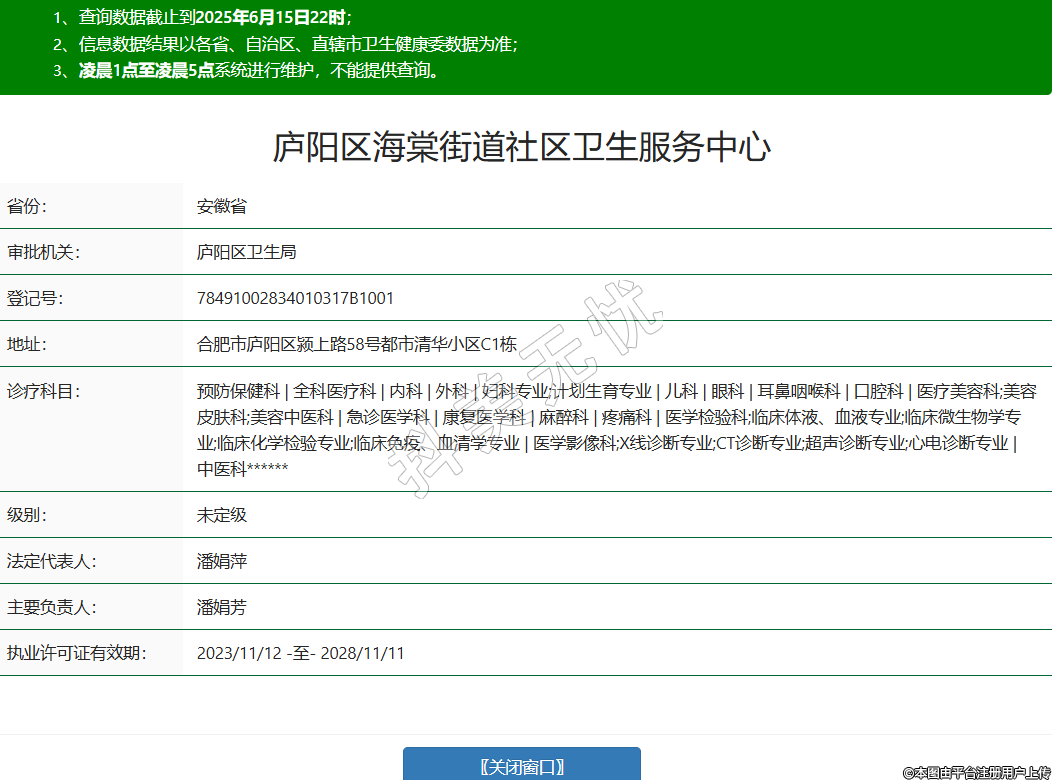Select main responsible person 潘娟芳
Viewport: 1052px width, 780px height.
221,607
